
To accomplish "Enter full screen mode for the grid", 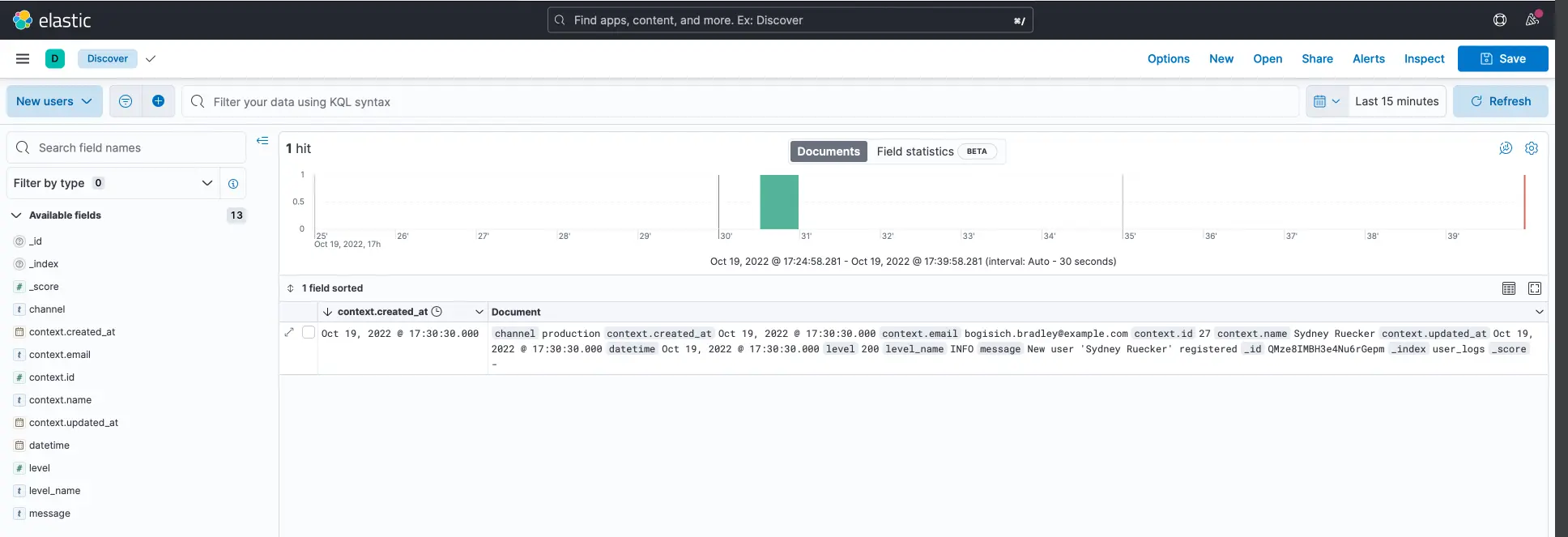I will [x=1534, y=288].
